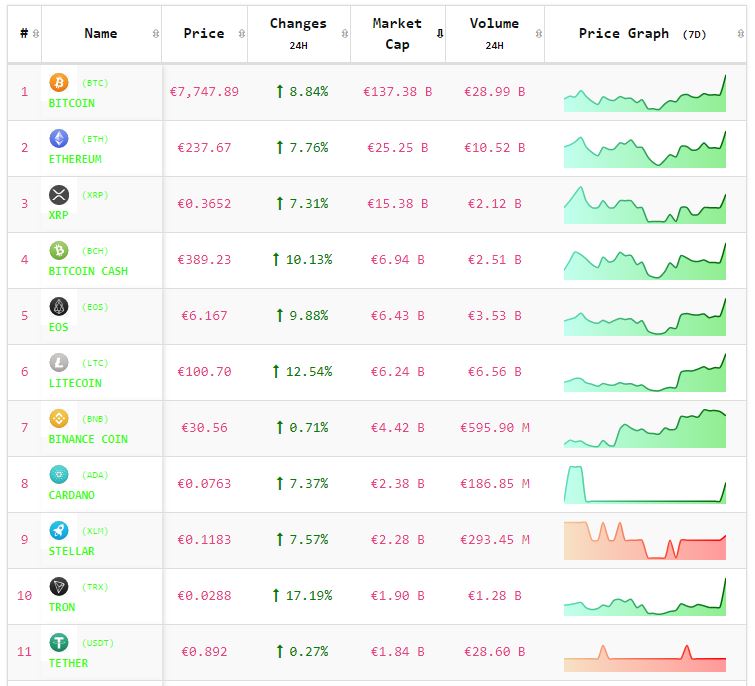Sort by rank using # column arrows
Screen dimensions: 755x686
(36, 34)
